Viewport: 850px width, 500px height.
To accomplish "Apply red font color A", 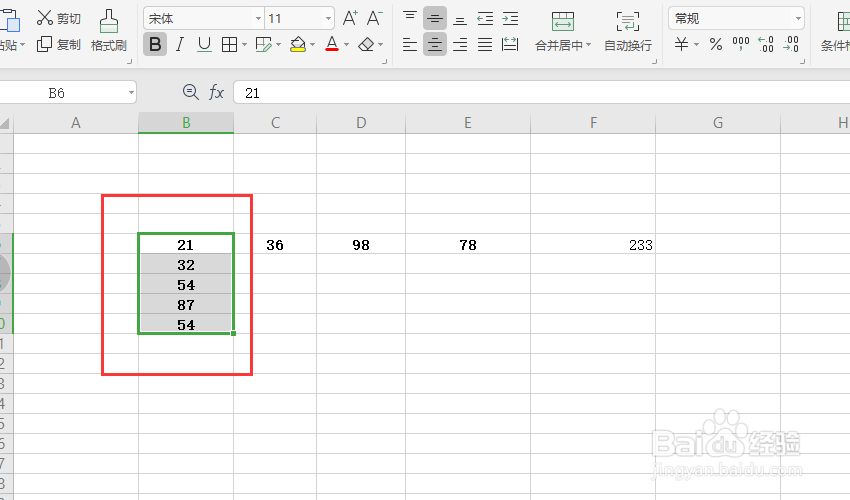I will pyautogui.click(x=332, y=44).
